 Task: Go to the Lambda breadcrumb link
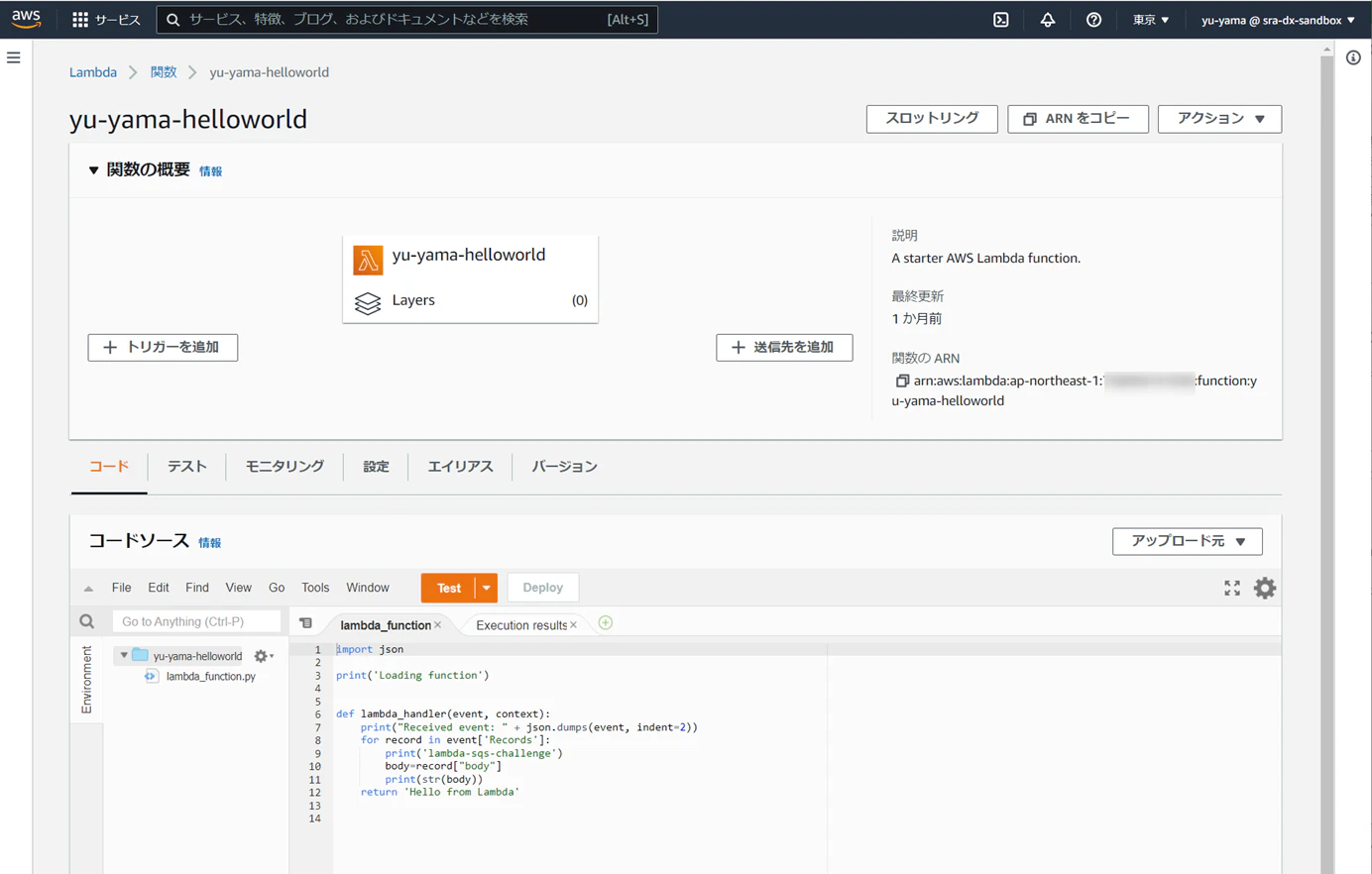[x=93, y=72]
